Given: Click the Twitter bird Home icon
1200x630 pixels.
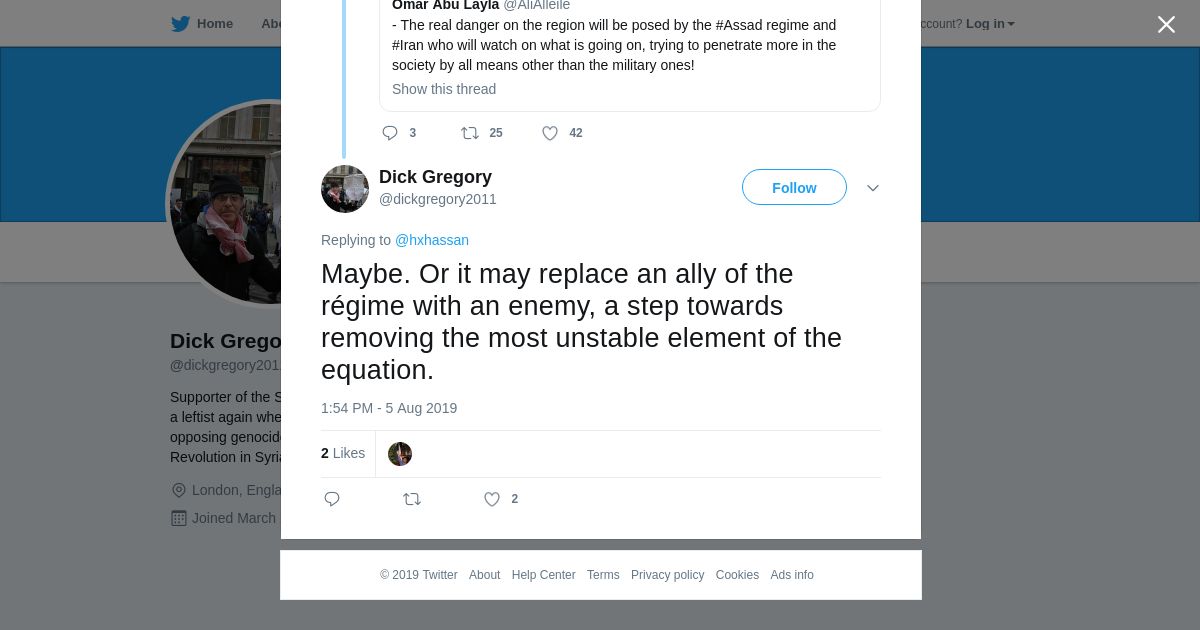Looking at the screenshot, I should 181,24.
